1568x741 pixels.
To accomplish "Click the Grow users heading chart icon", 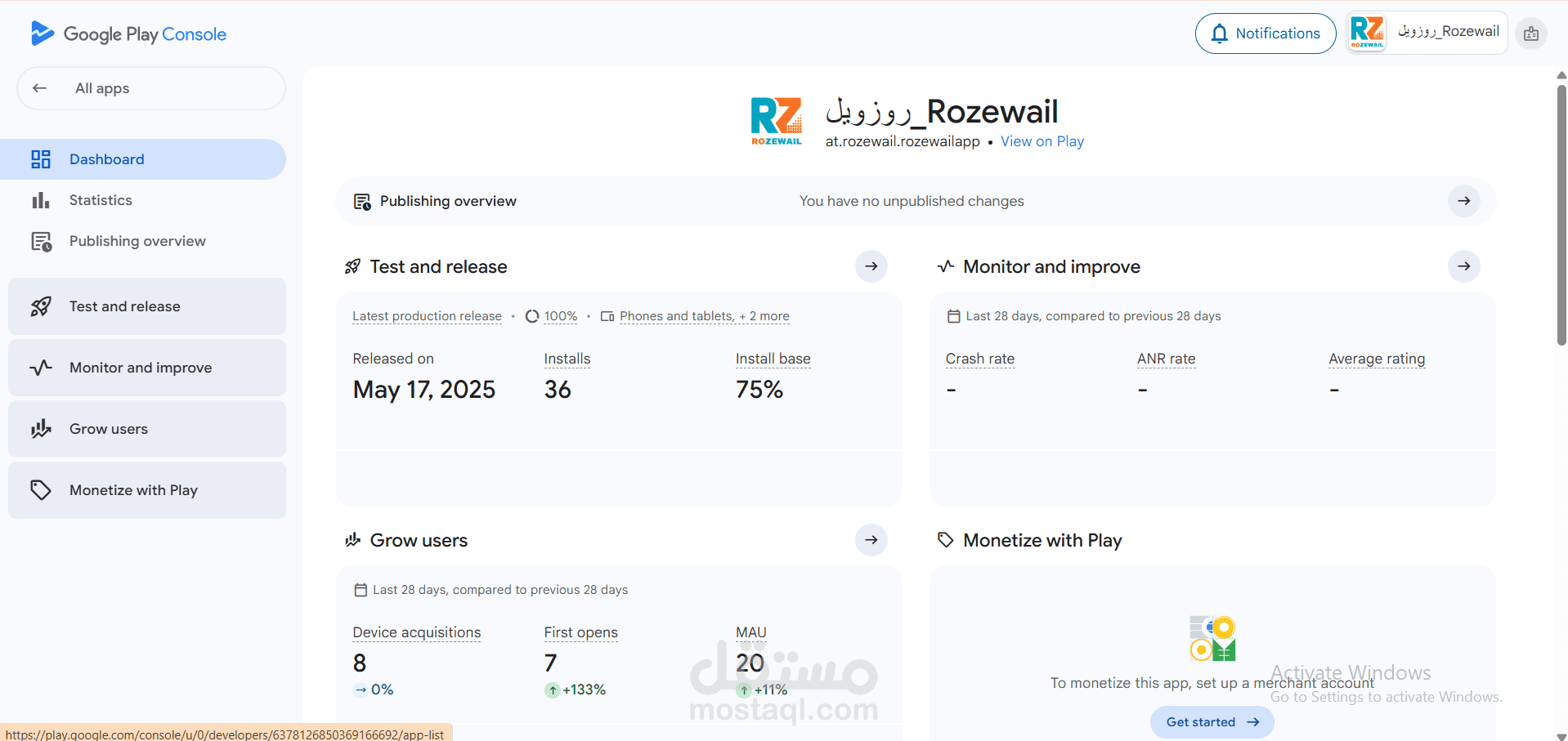I will tap(353, 540).
